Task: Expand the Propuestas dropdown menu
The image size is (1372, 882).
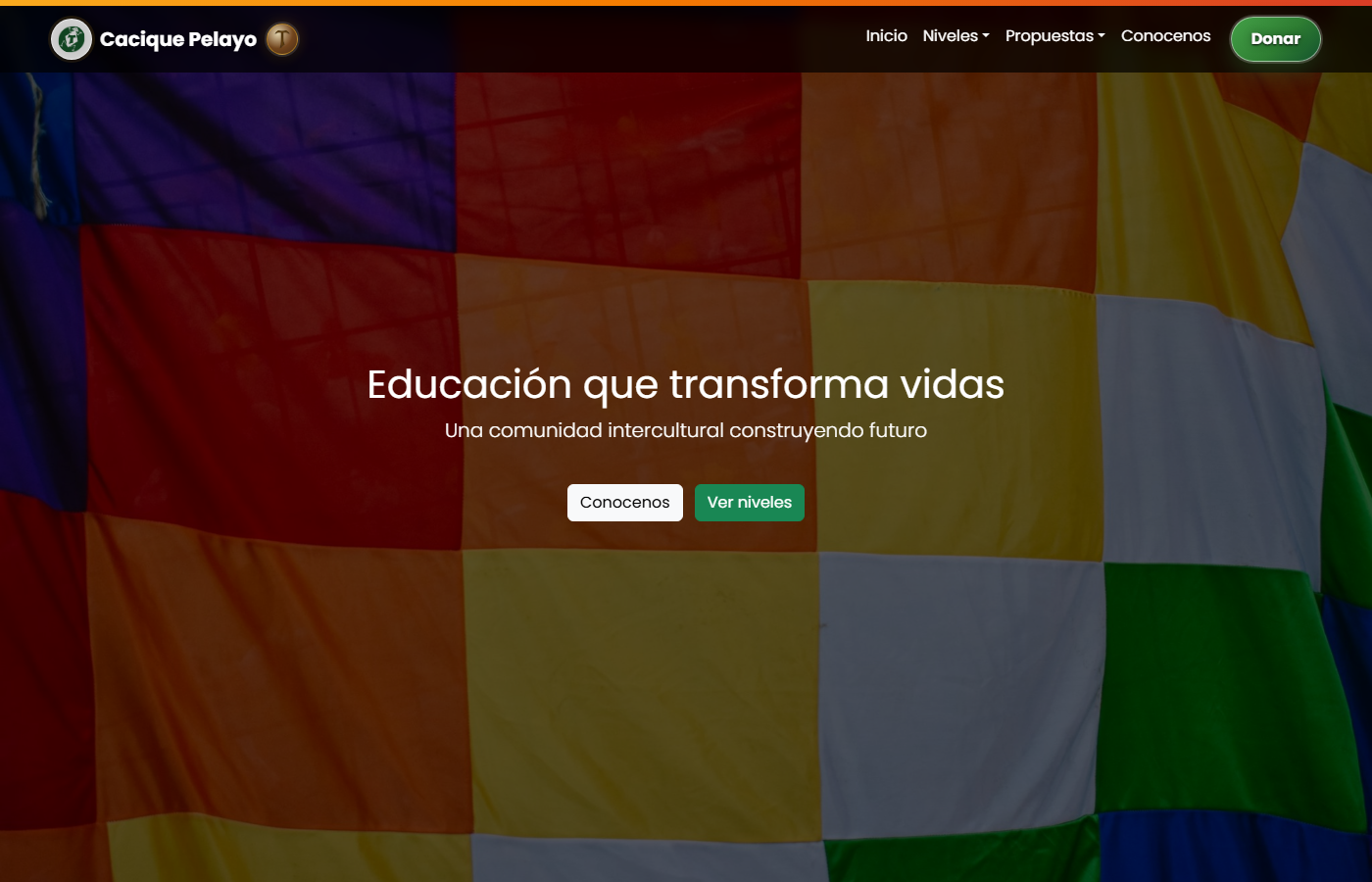Action: [x=1054, y=36]
